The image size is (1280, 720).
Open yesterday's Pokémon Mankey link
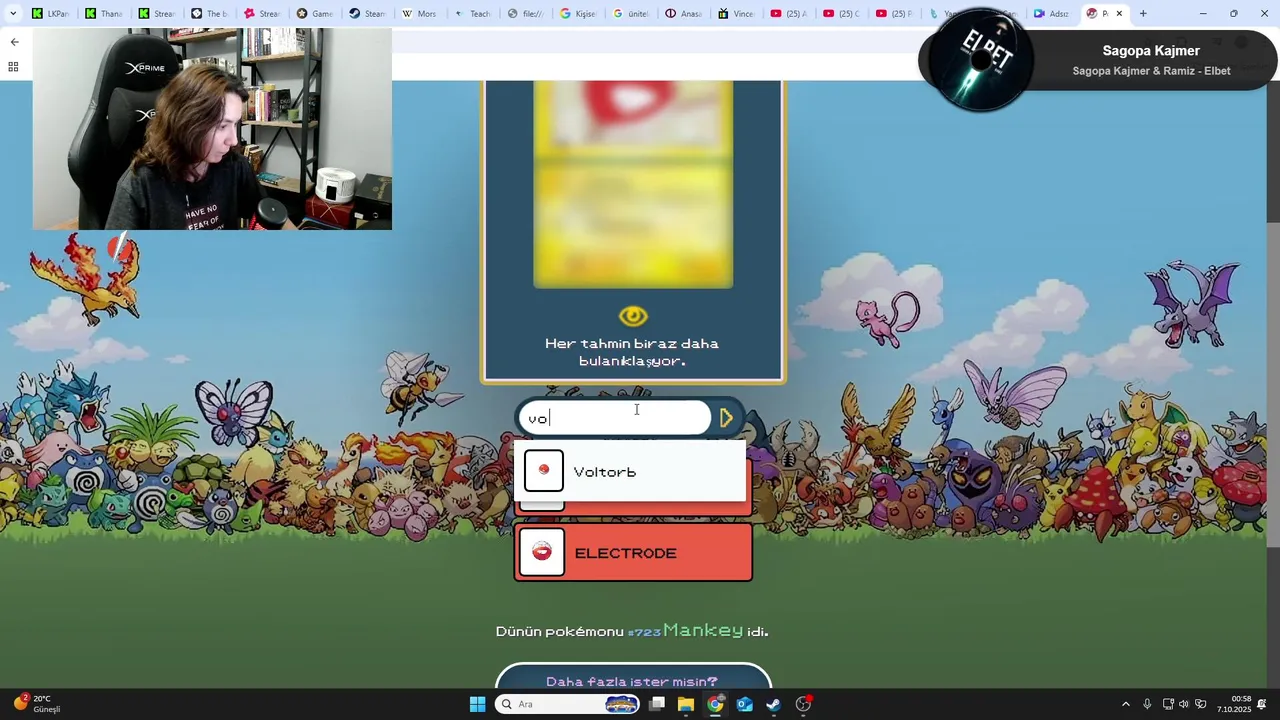coord(702,630)
